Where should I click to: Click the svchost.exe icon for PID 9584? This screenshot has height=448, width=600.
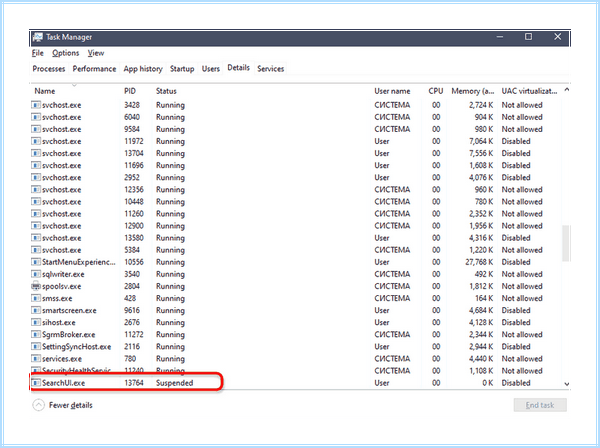[x=36, y=129]
